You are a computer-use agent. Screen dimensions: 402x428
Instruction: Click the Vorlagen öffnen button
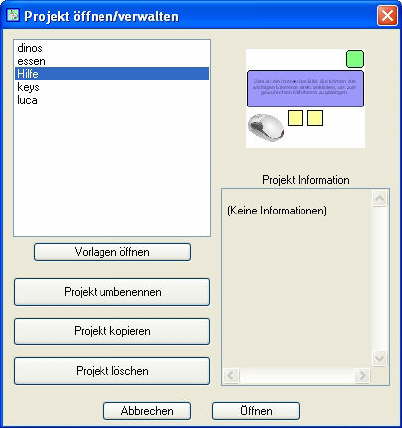pos(112,252)
